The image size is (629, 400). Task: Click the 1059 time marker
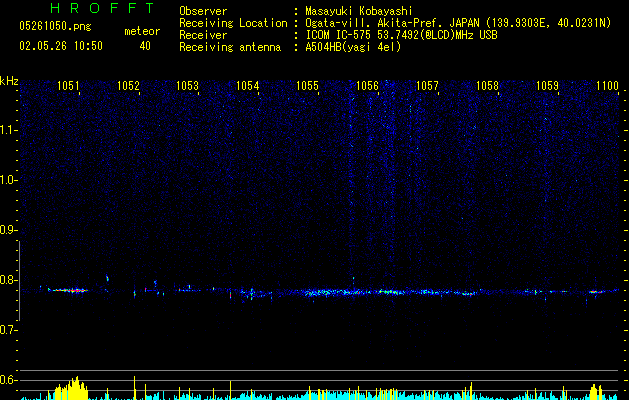[548, 86]
